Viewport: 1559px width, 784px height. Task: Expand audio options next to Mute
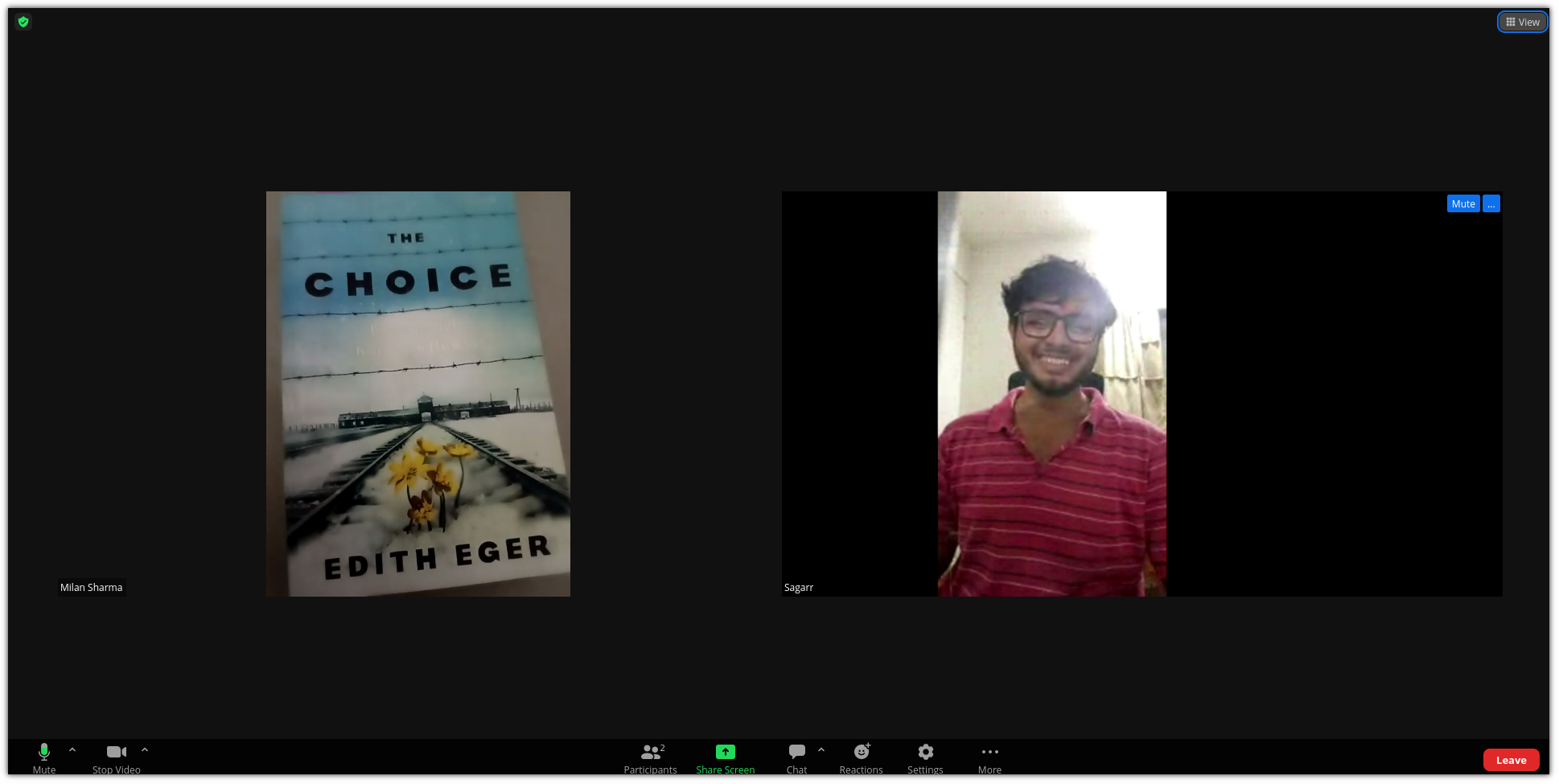point(72,749)
